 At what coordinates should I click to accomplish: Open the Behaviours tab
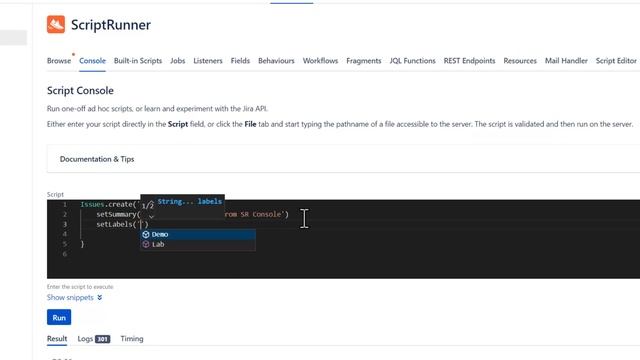point(276,61)
